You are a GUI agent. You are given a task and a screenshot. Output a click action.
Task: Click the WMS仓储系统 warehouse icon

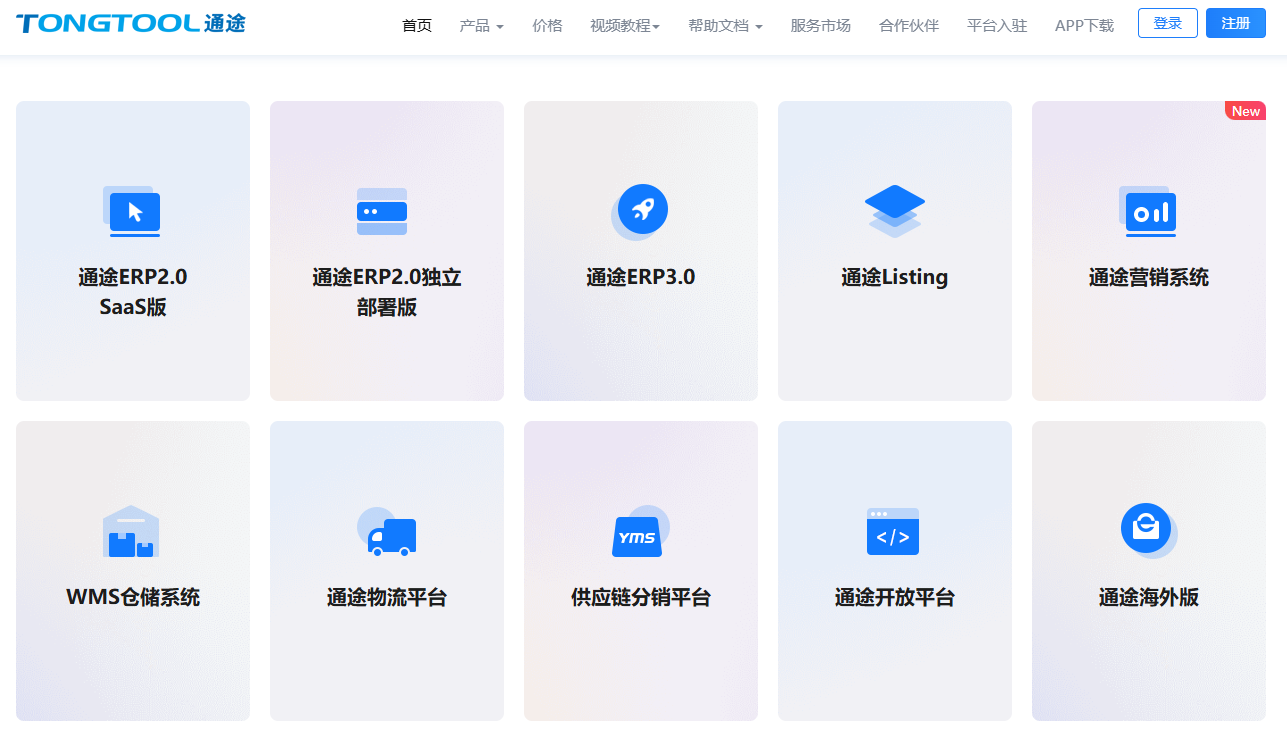click(132, 531)
